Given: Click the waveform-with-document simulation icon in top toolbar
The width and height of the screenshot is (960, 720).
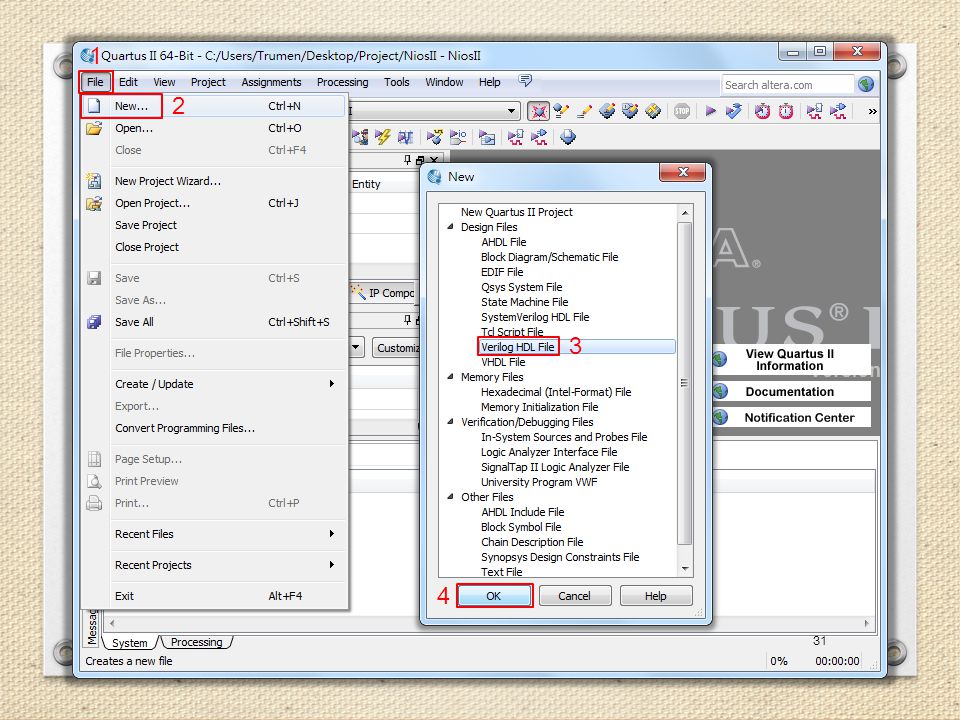Looking at the screenshot, I should click(x=814, y=111).
